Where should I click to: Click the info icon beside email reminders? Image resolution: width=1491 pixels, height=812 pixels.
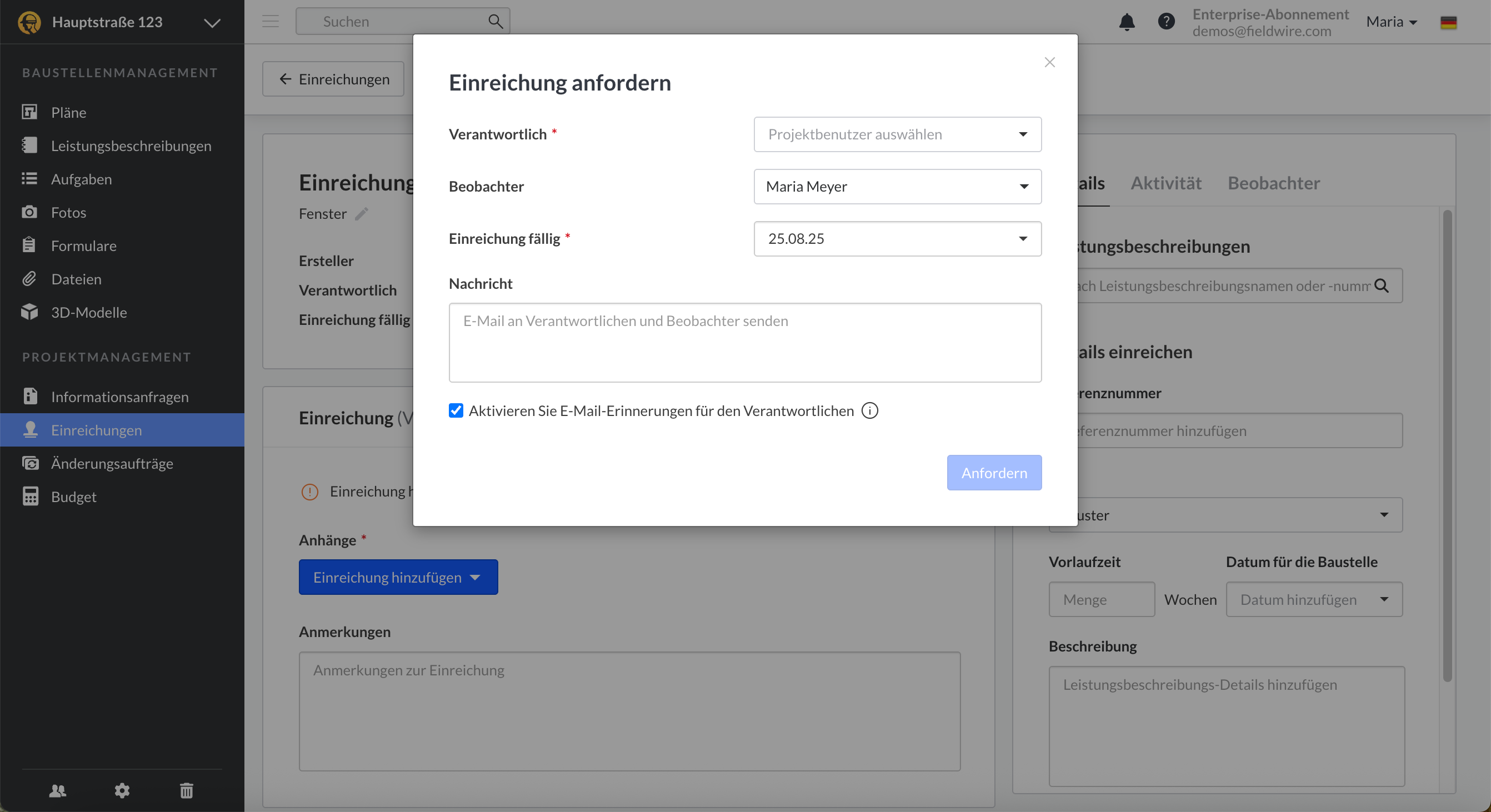[869, 411]
